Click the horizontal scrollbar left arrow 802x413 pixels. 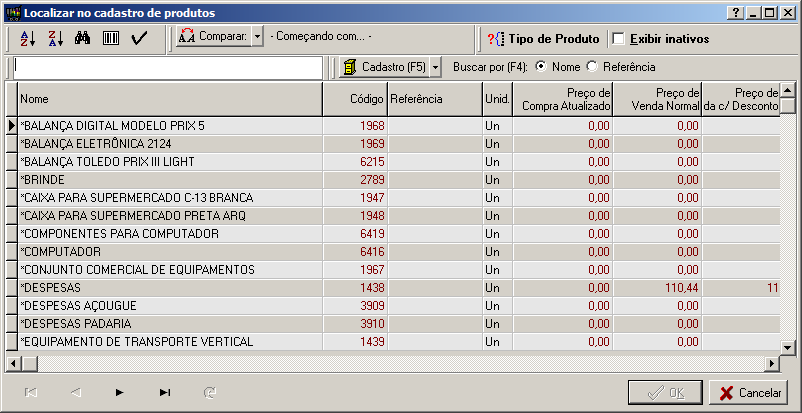tap(13, 363)
